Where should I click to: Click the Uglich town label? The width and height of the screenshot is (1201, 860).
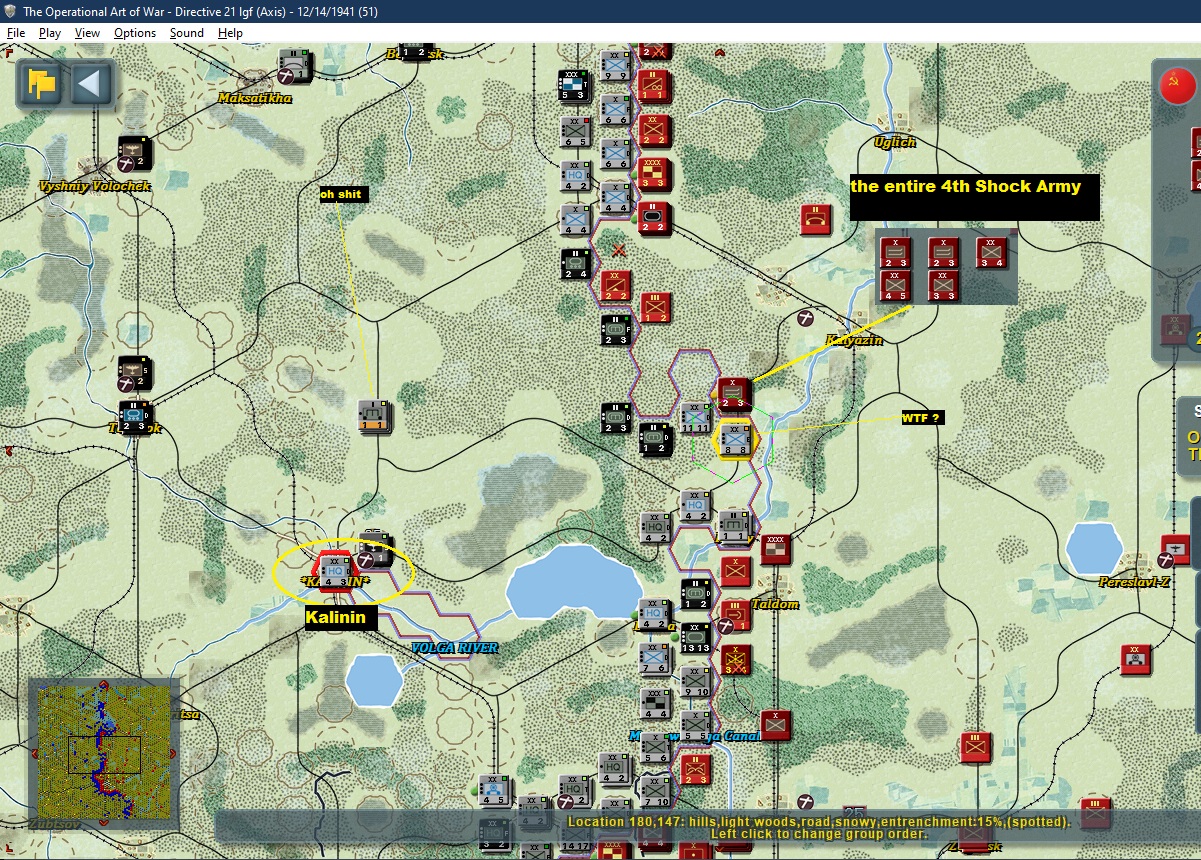(x=894, y=142)
